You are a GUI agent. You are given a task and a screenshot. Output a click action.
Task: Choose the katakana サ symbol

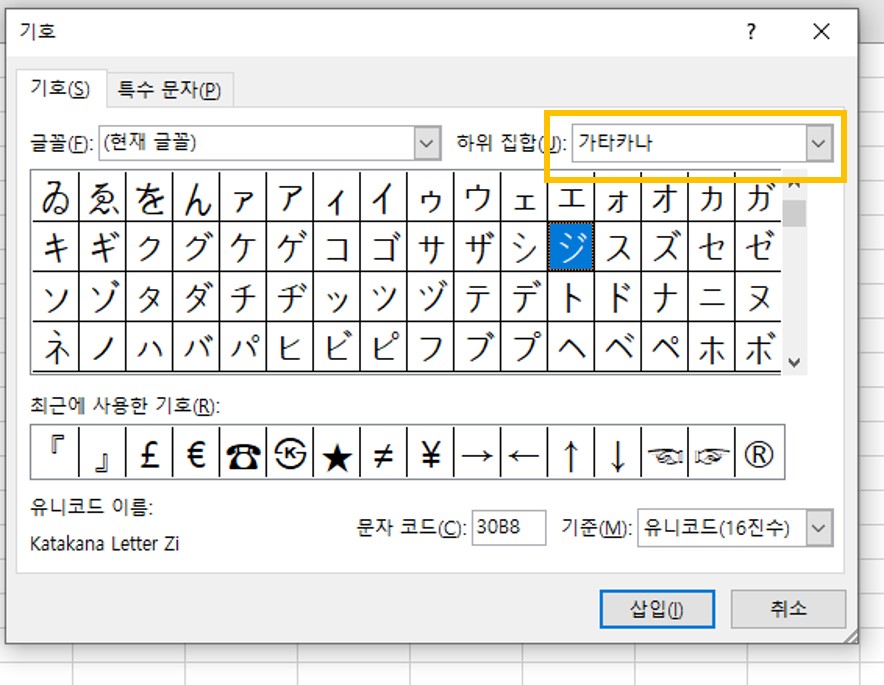(x=430, y=246)
